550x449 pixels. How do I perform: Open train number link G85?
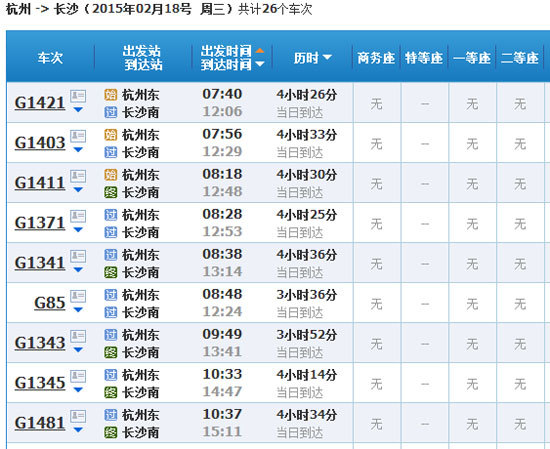tap(50, 303)
